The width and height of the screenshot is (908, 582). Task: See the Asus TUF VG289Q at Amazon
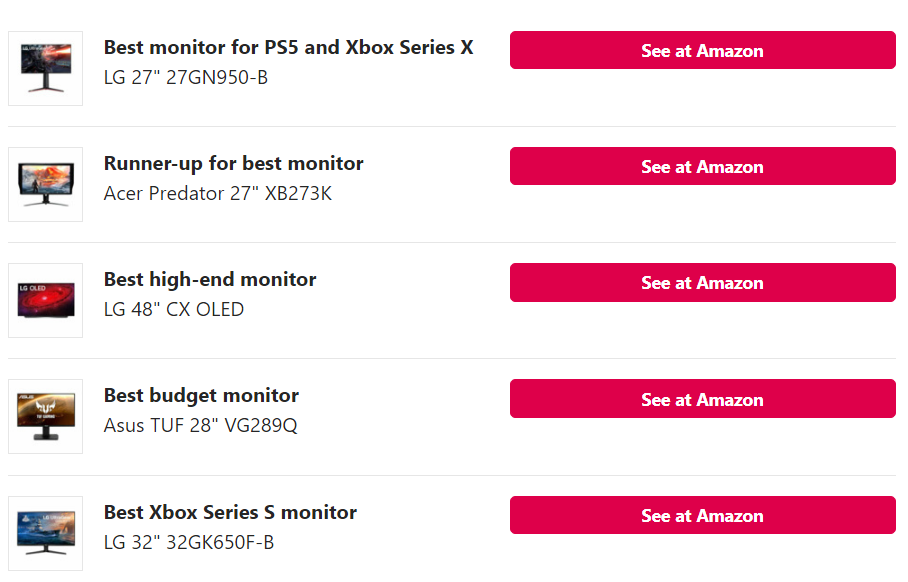(702, 399)
